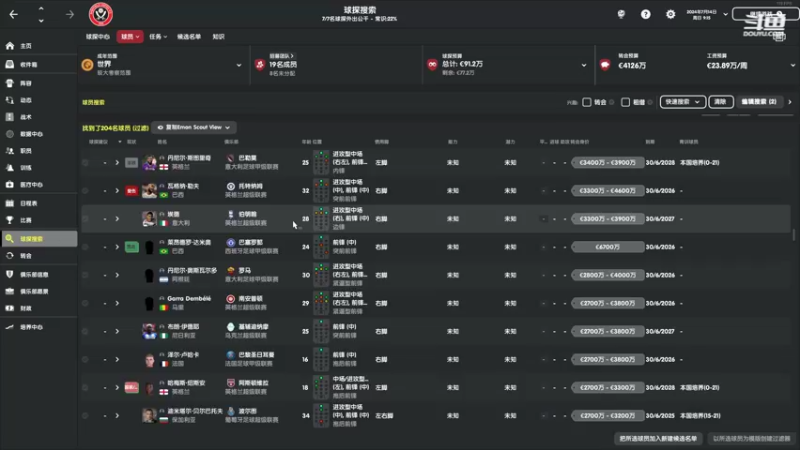Go forward with the right arrow

pyautogui.click(x=69, y=14)
